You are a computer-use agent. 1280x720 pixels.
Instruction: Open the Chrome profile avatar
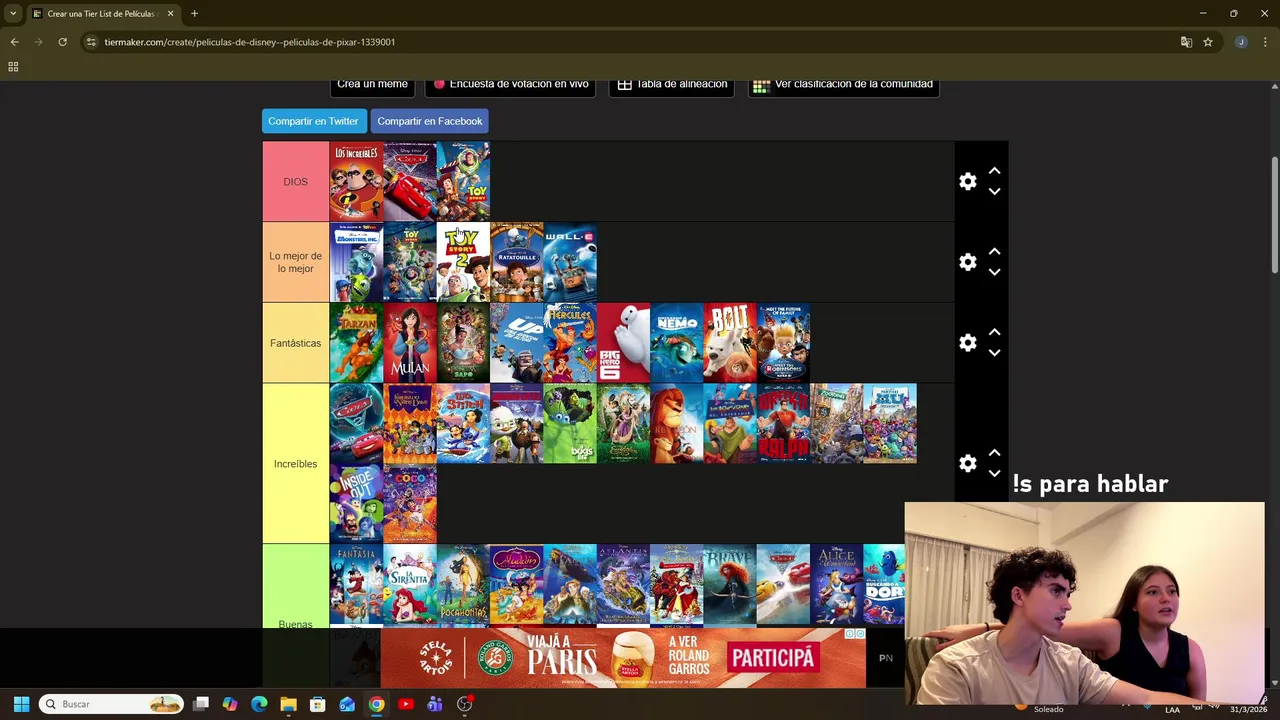pos(1241,42)
